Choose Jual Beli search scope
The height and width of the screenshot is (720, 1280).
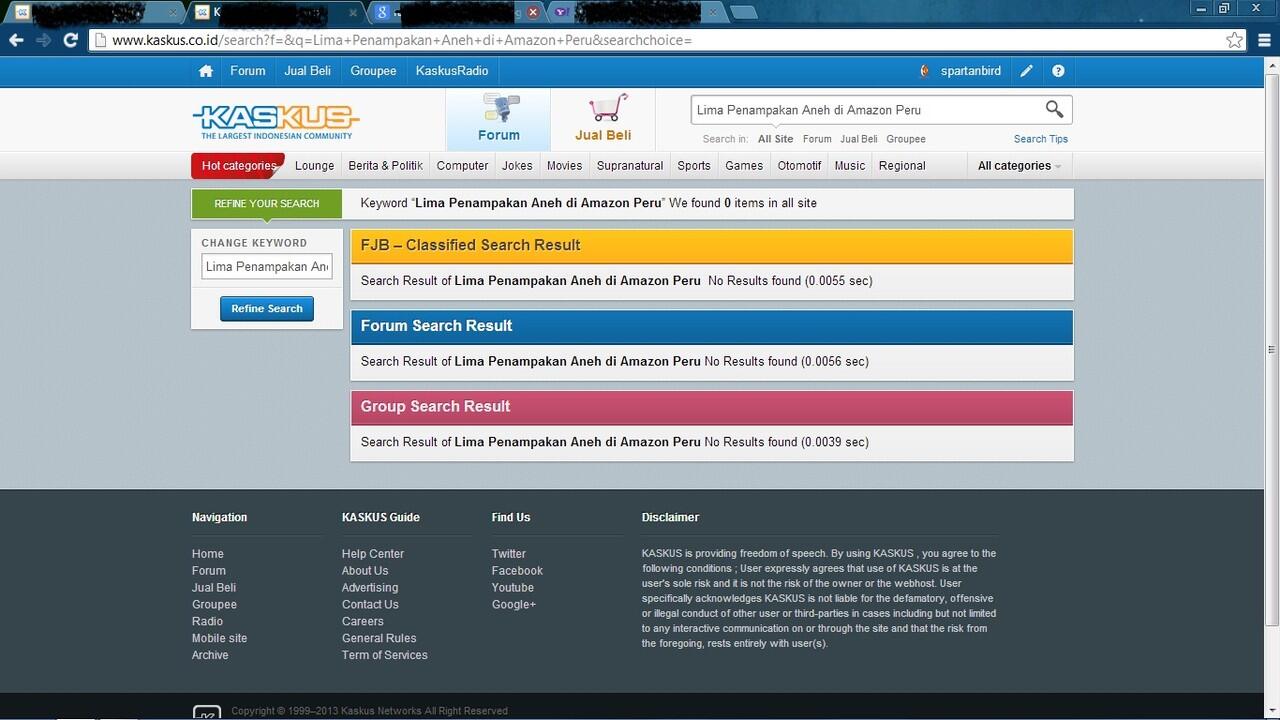859,139
